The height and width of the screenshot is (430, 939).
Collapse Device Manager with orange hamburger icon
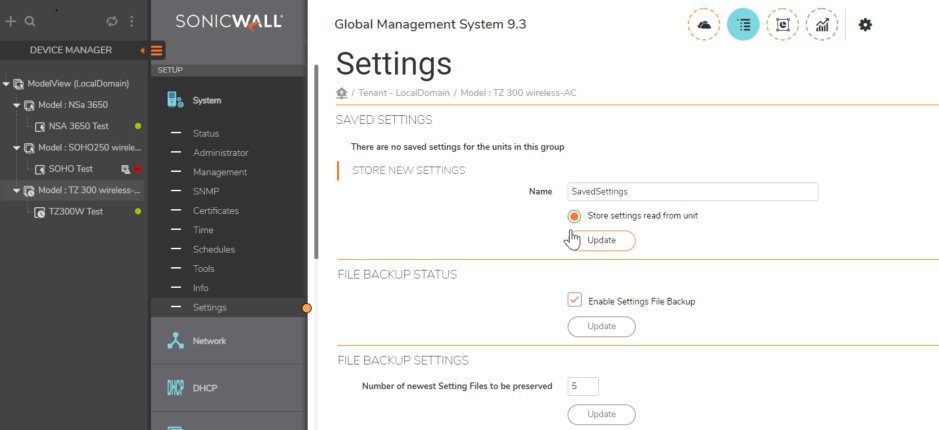click(x=157, y=50)
